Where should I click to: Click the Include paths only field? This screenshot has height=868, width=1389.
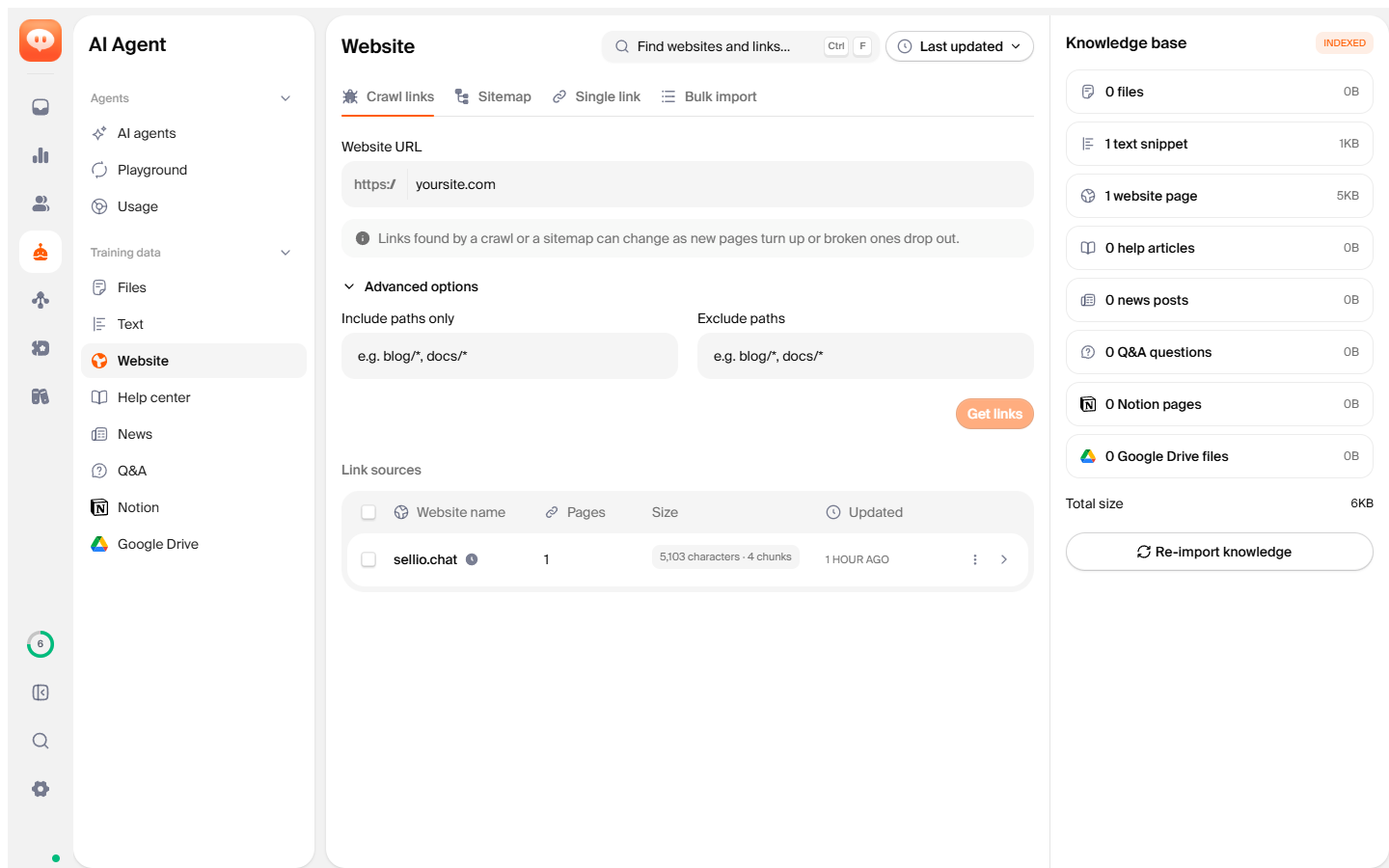click(x=509, y=356)
